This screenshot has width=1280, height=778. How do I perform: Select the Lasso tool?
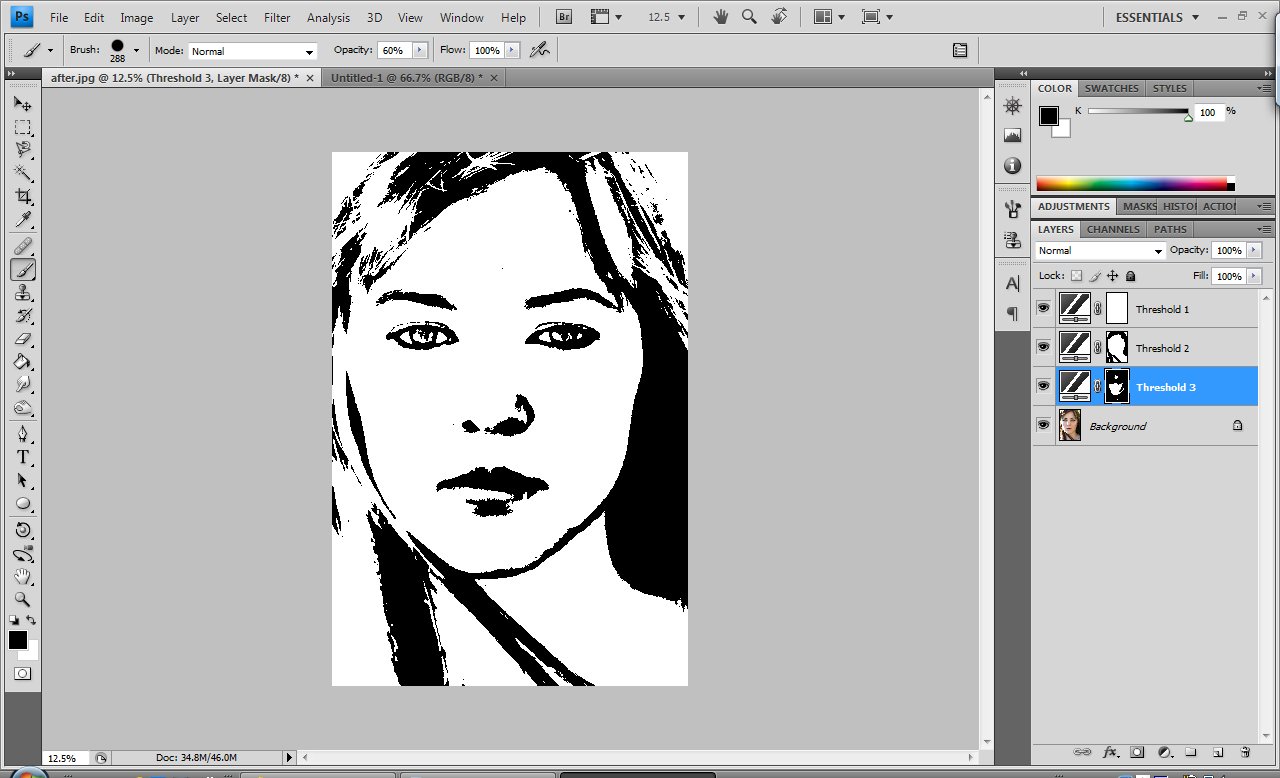22,150
